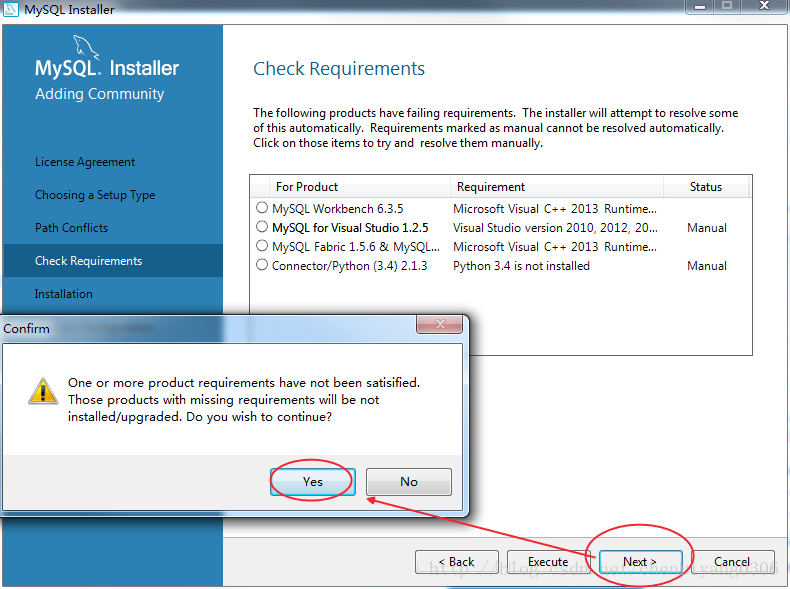Click Workbench row's Microsoft Visual C++ 2013 Runtime requirement
This screenshot has height=589, width=790.
555,209
